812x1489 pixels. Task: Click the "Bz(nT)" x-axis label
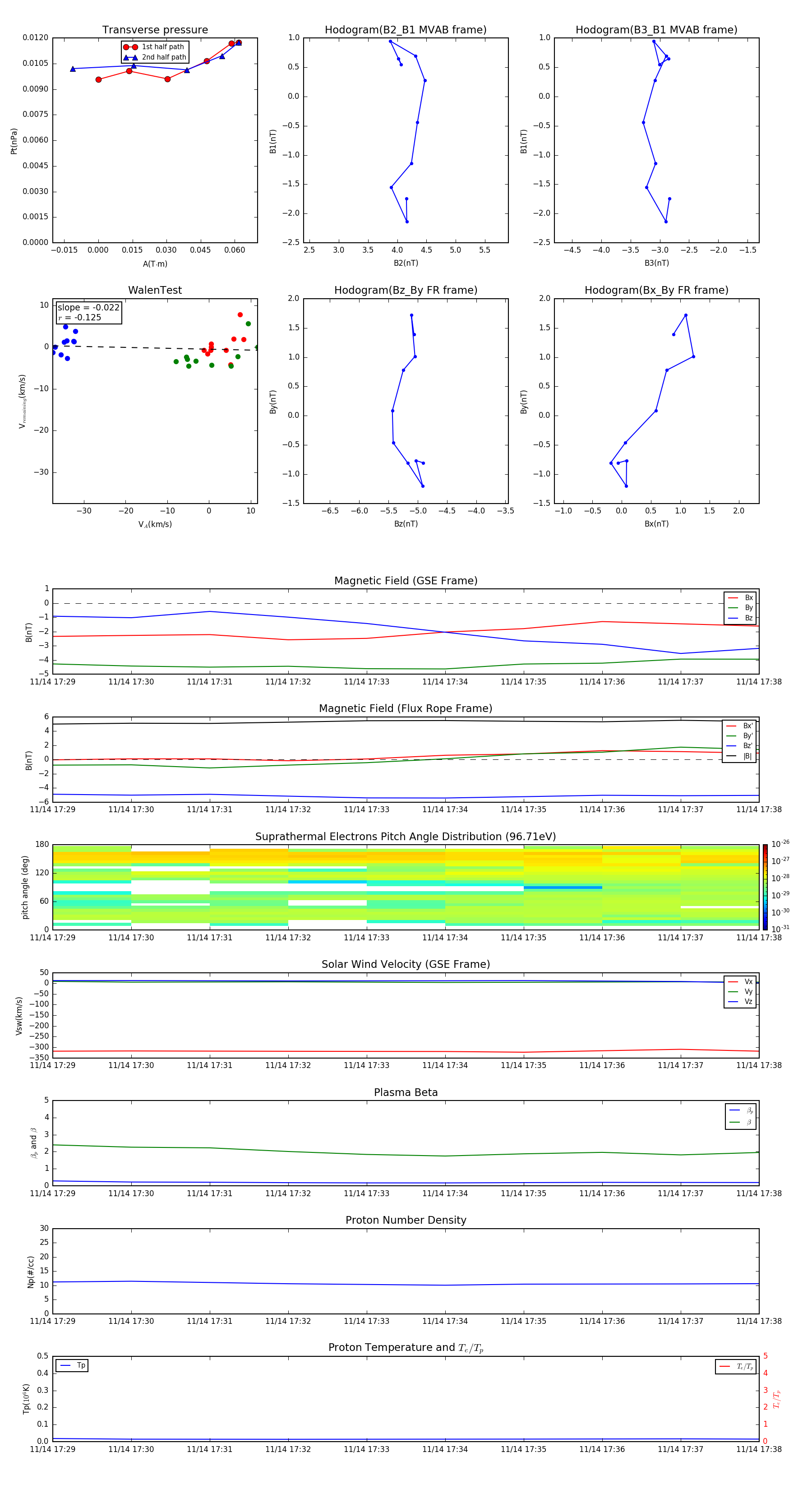coord(406,524)
